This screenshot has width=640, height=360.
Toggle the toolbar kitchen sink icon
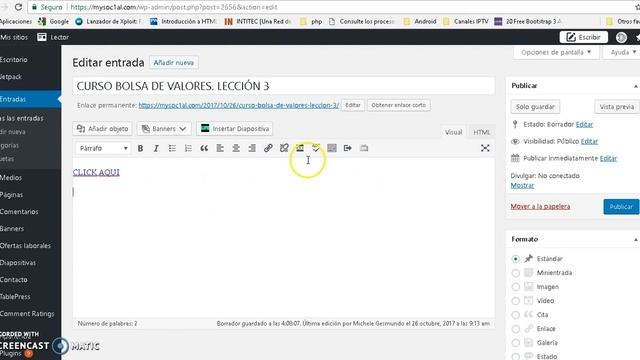point(332,148)
